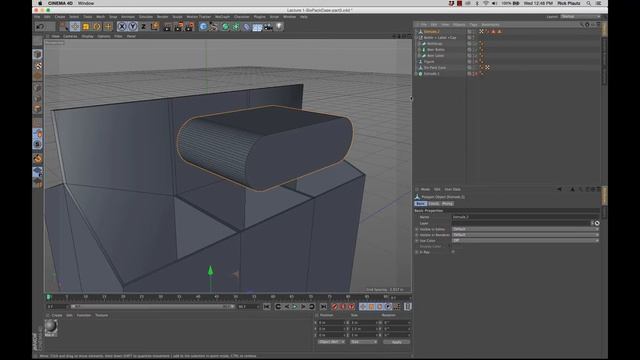Switch to Edges mode in left palette
This screenshot has width=640, height=360.
(38, 98)
